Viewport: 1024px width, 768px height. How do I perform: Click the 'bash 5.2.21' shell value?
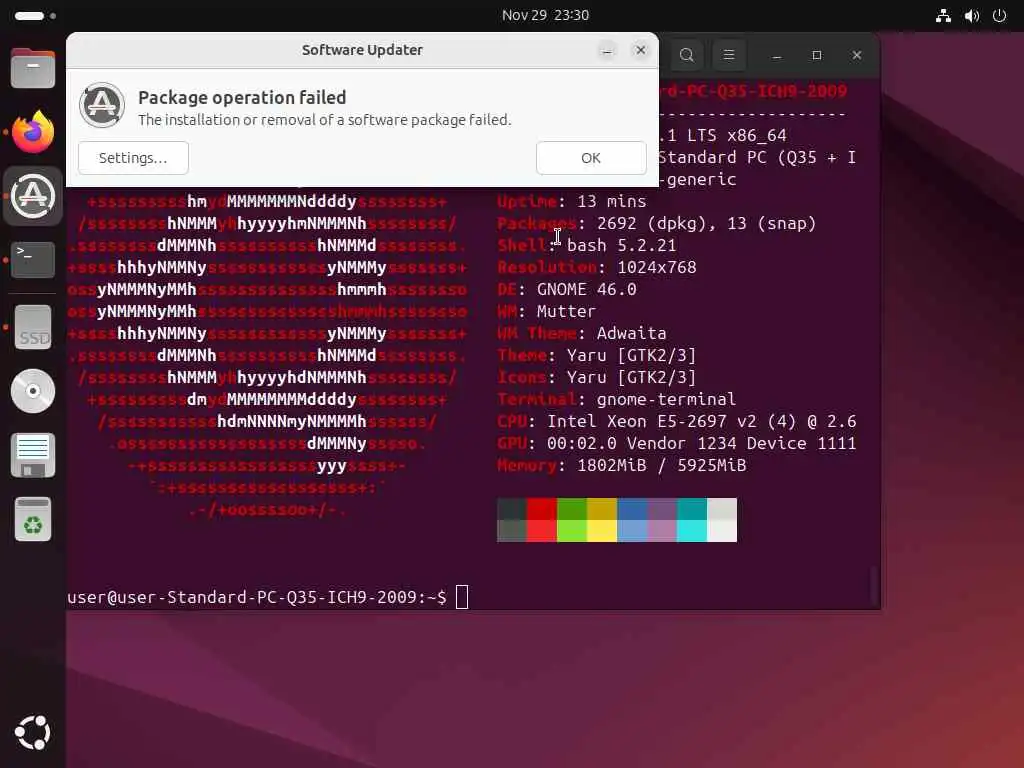(x=621, y=246)
